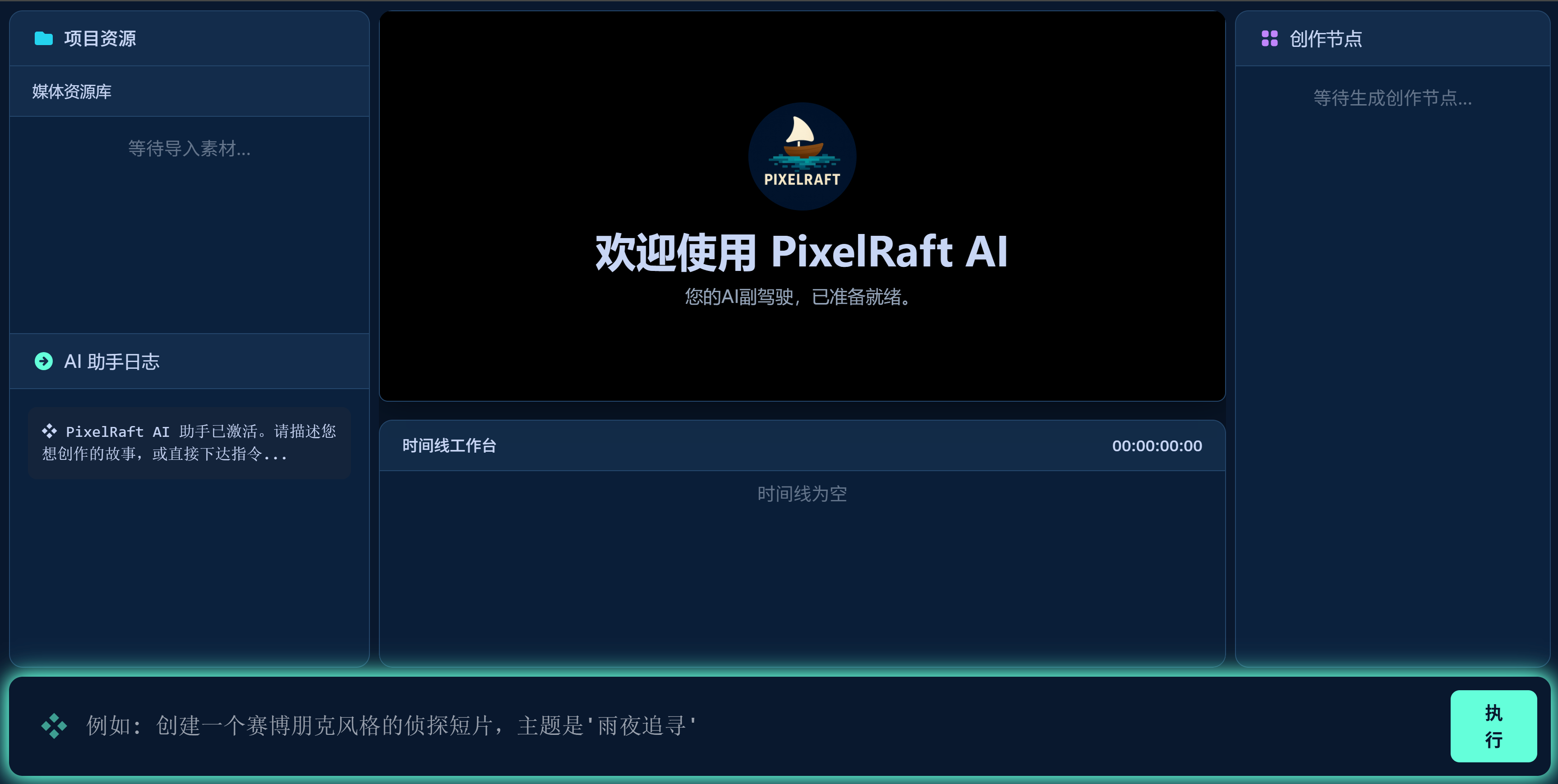Image resolution: width=1558 pixels, height=784 pixels.
Task: Click the 欢迎使用 PixelRaft AI heading
Action: 802,252
